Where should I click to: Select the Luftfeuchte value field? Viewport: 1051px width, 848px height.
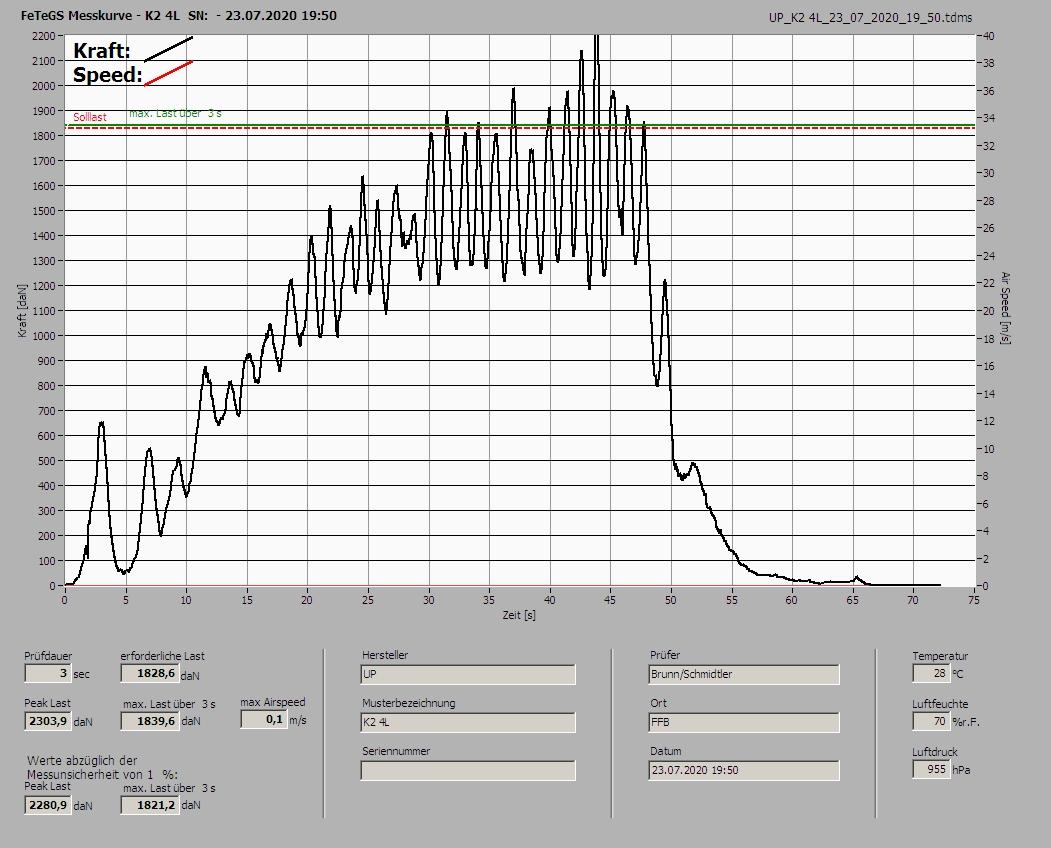click(x=930, y=721)
